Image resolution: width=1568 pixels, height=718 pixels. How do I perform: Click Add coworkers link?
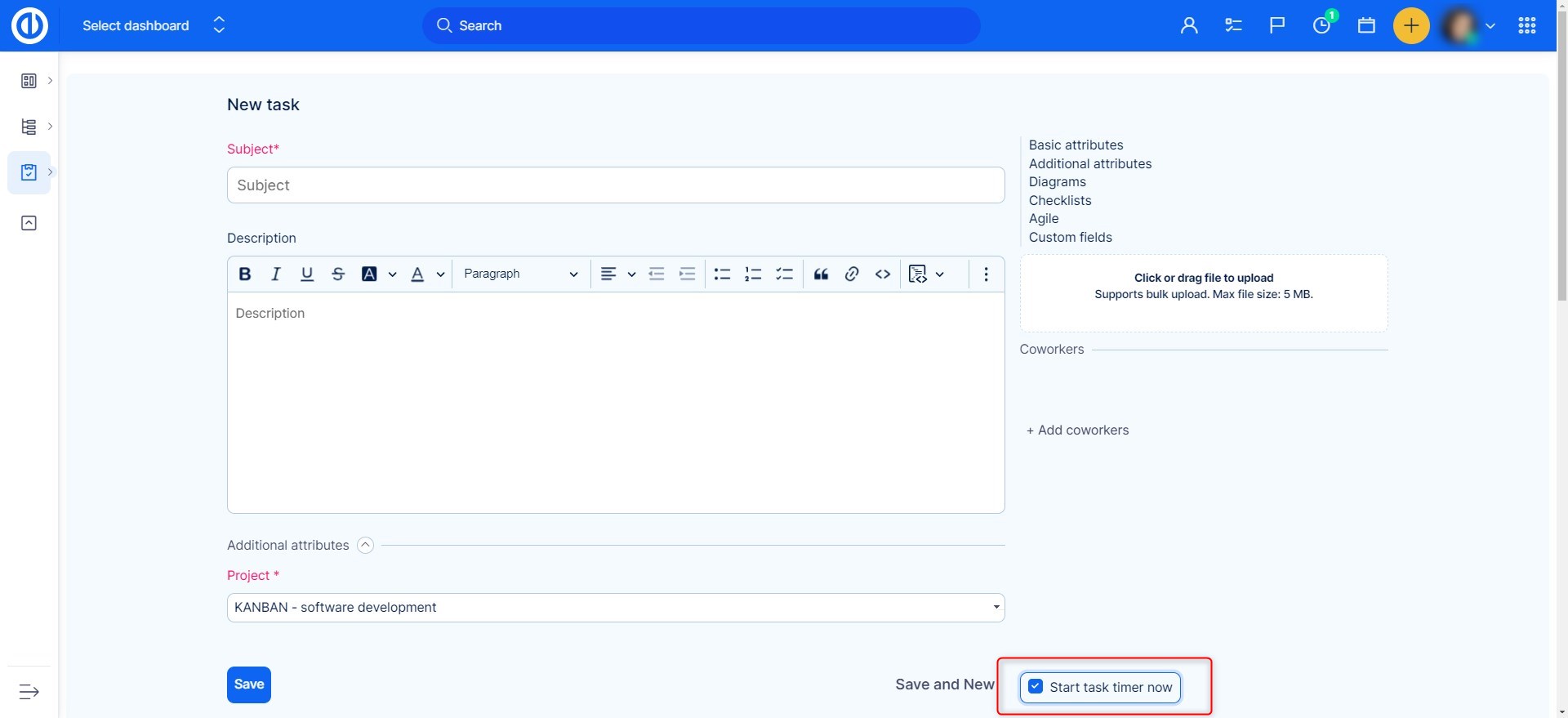1077,430
